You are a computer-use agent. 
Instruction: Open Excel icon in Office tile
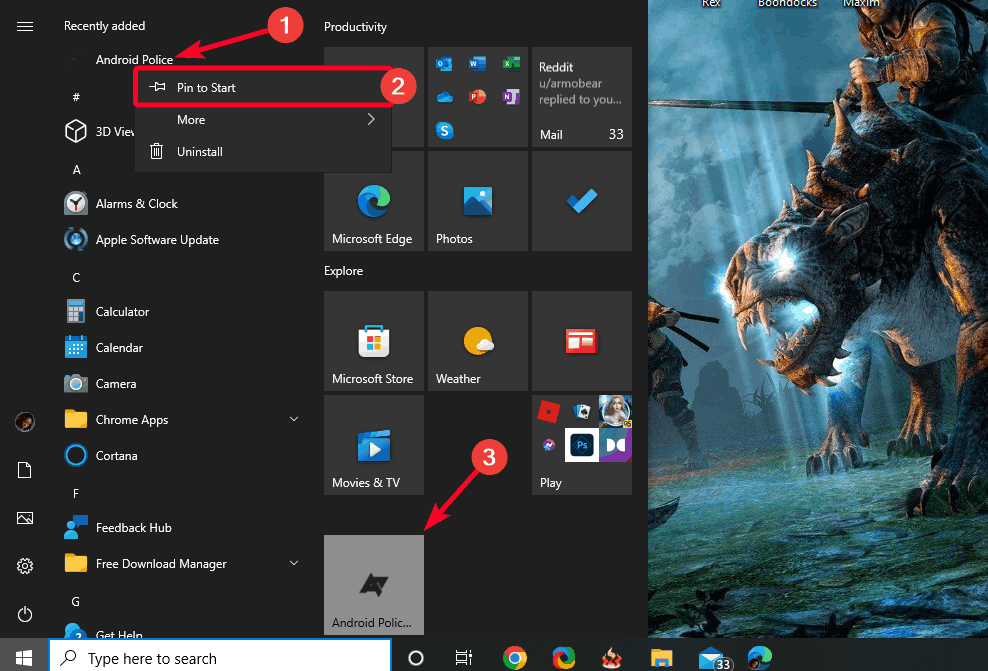pos(511,63)
